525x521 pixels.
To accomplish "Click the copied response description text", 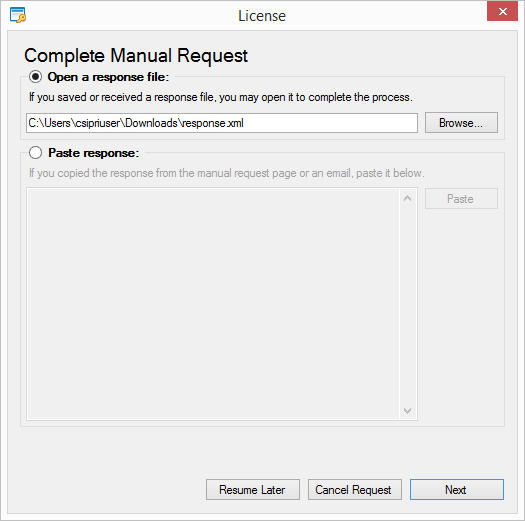I will [x=227, y=173].
